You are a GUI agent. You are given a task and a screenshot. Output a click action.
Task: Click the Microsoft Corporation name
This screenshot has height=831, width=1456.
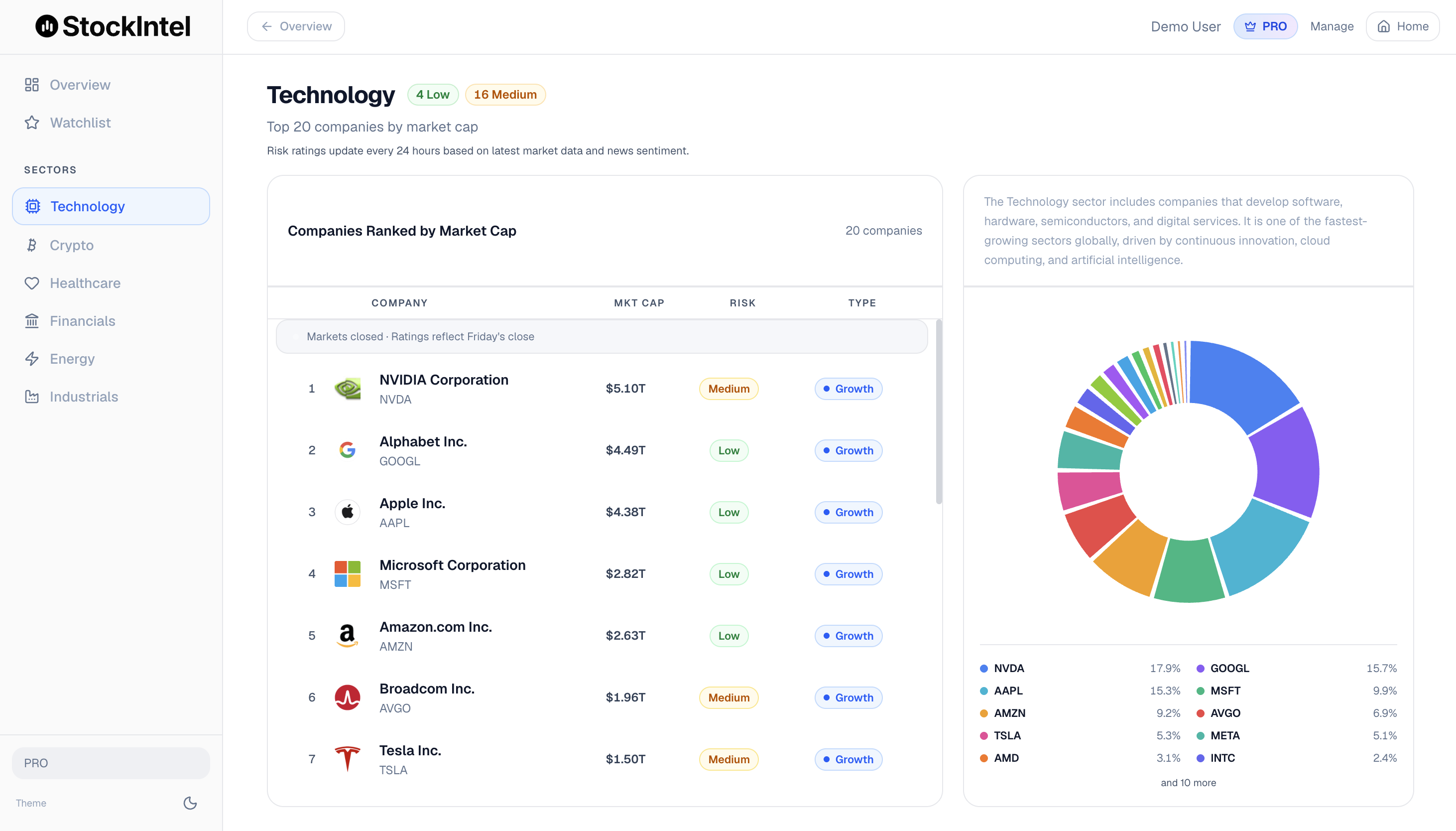click(452, 565)
